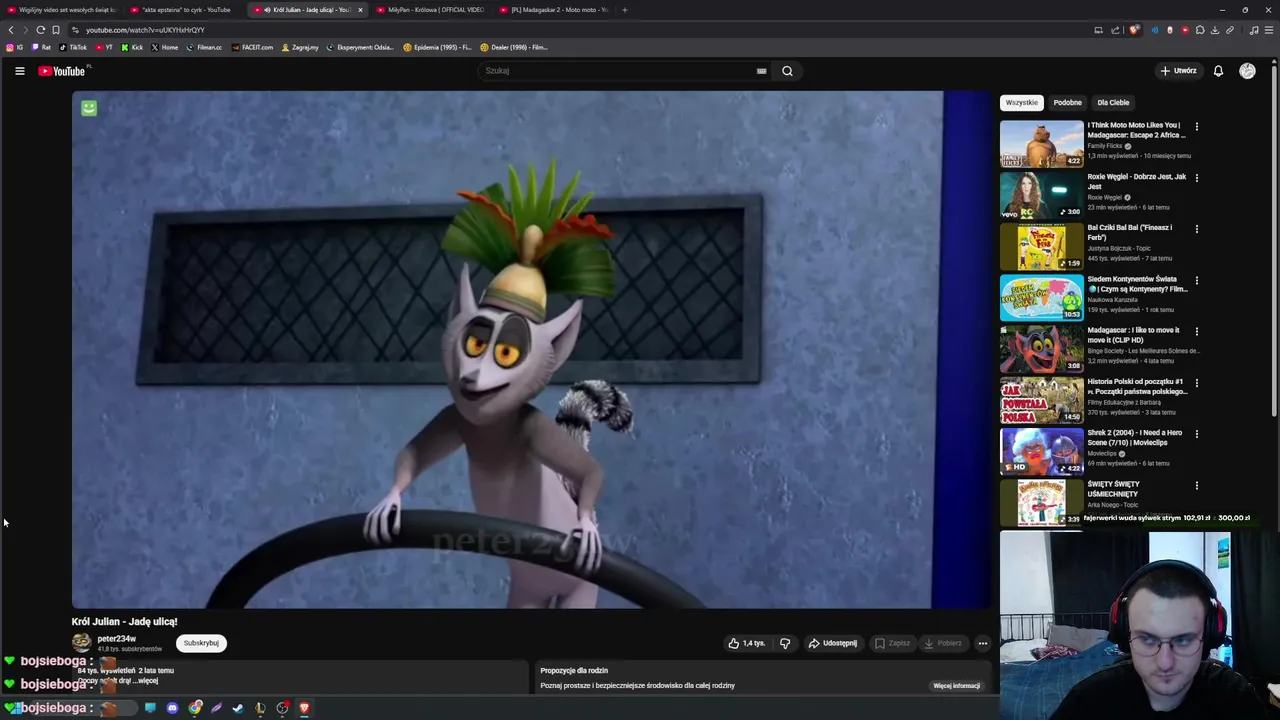Click 'Więcej informacji' button
Viewport: 1280px width, 720px height.
[x=956, y=686]
